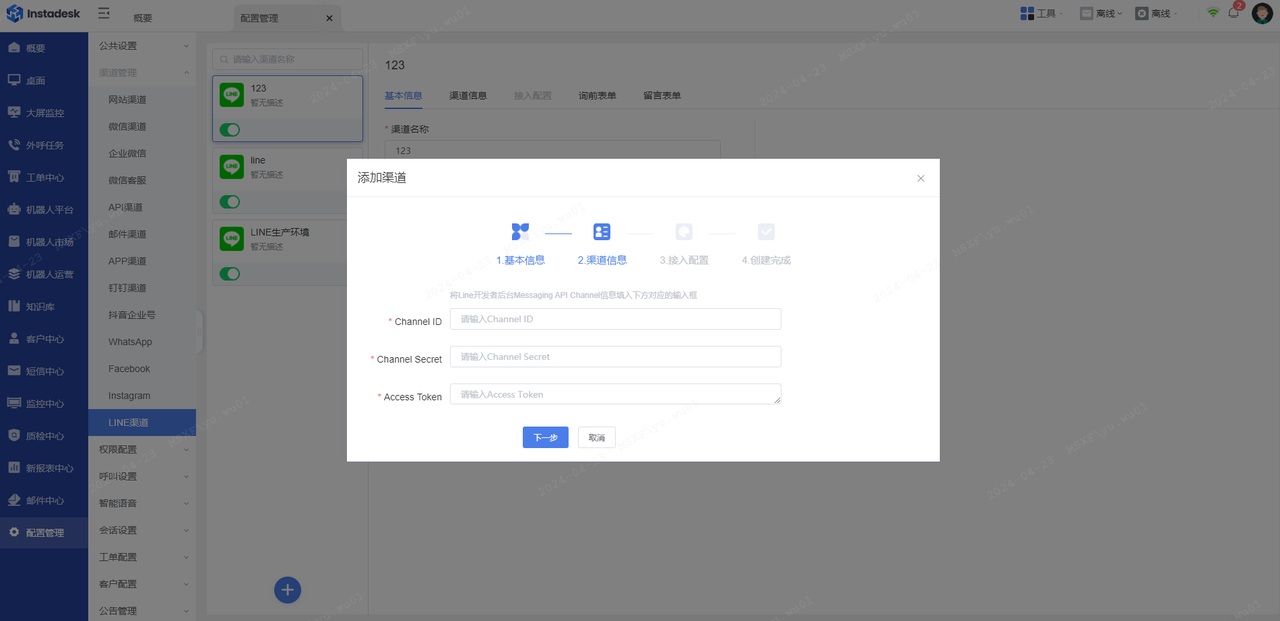Collapse the 渠道管理 menu section

(x=142, y=73)
